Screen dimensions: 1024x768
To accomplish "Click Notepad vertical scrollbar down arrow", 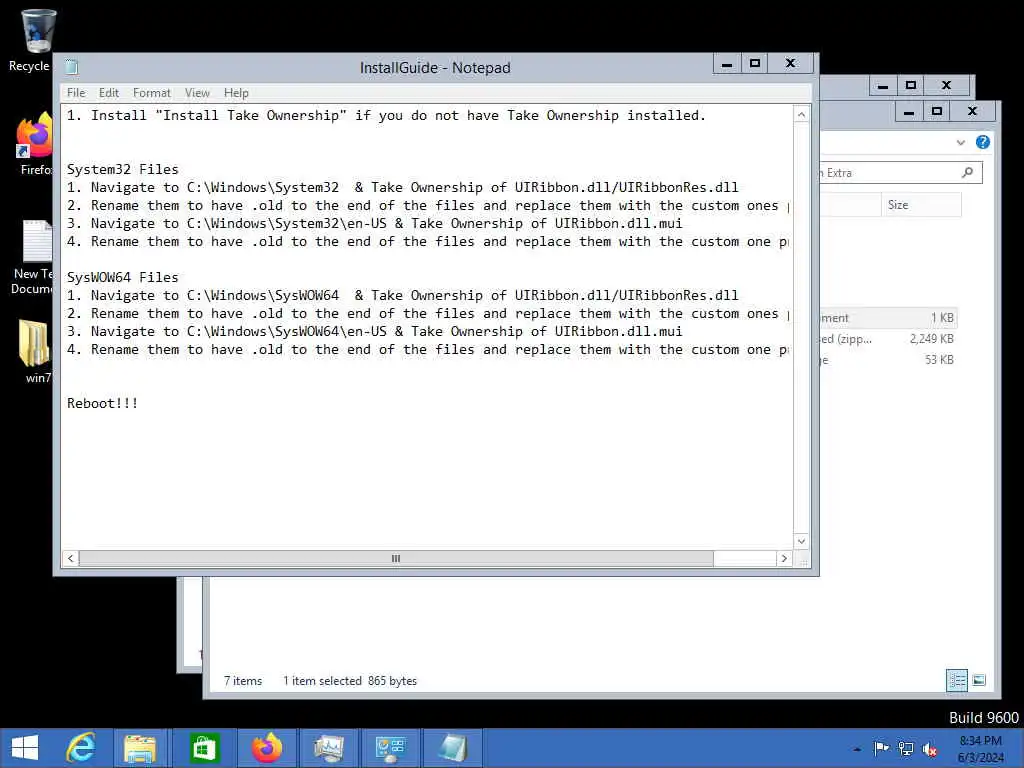I will coord(801,541).
